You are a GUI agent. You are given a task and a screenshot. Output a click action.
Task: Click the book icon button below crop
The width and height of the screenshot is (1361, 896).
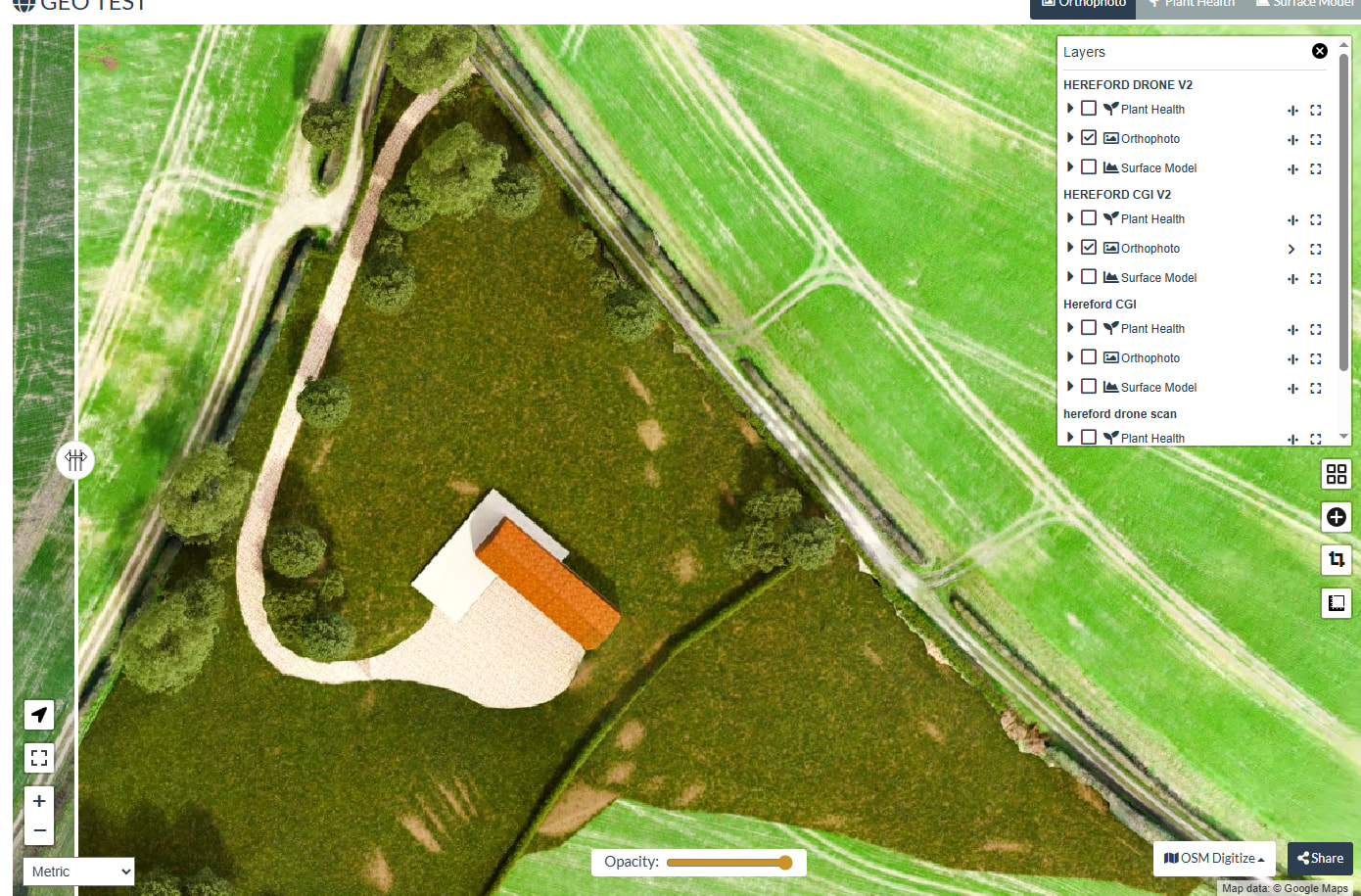pos(1337,603)
